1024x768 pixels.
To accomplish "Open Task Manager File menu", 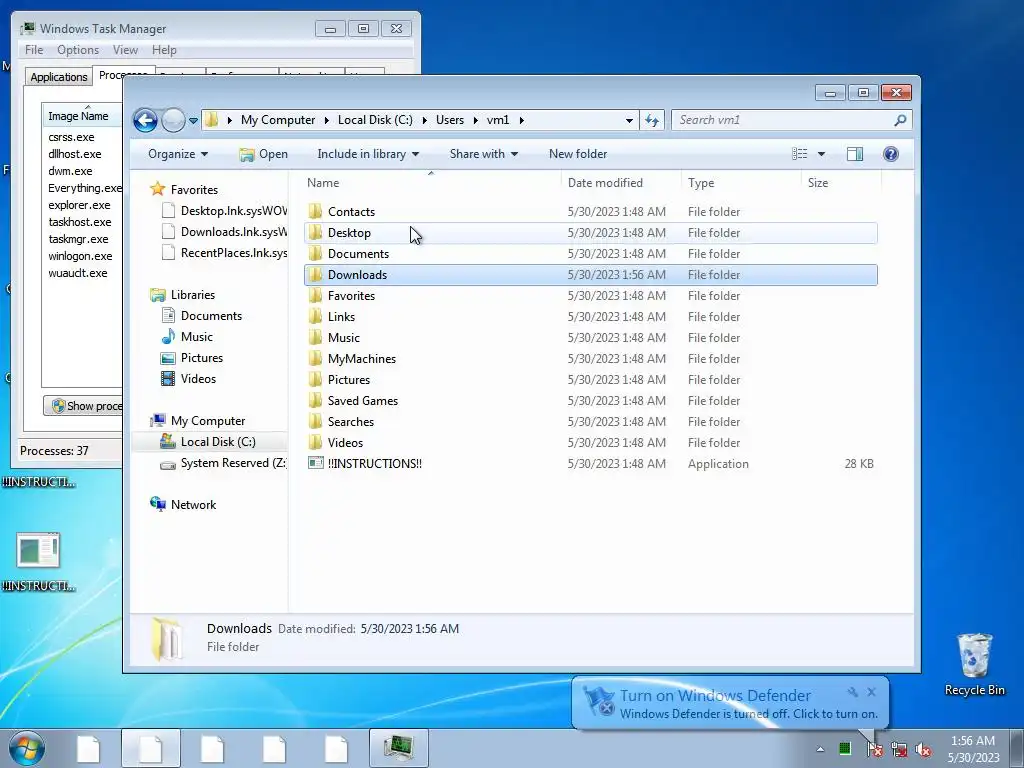I will [34, 50].
